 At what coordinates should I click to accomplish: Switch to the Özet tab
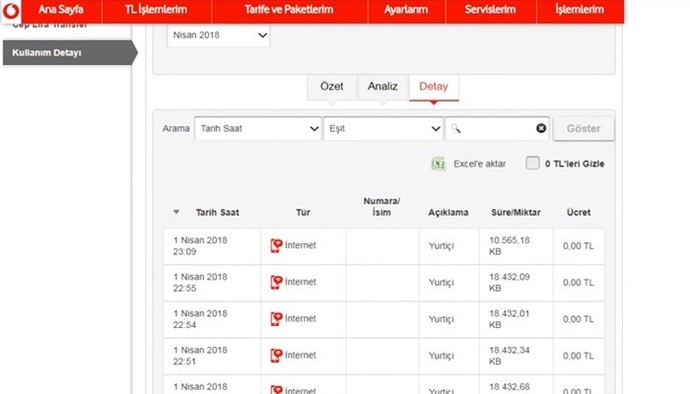pos(331,87)
